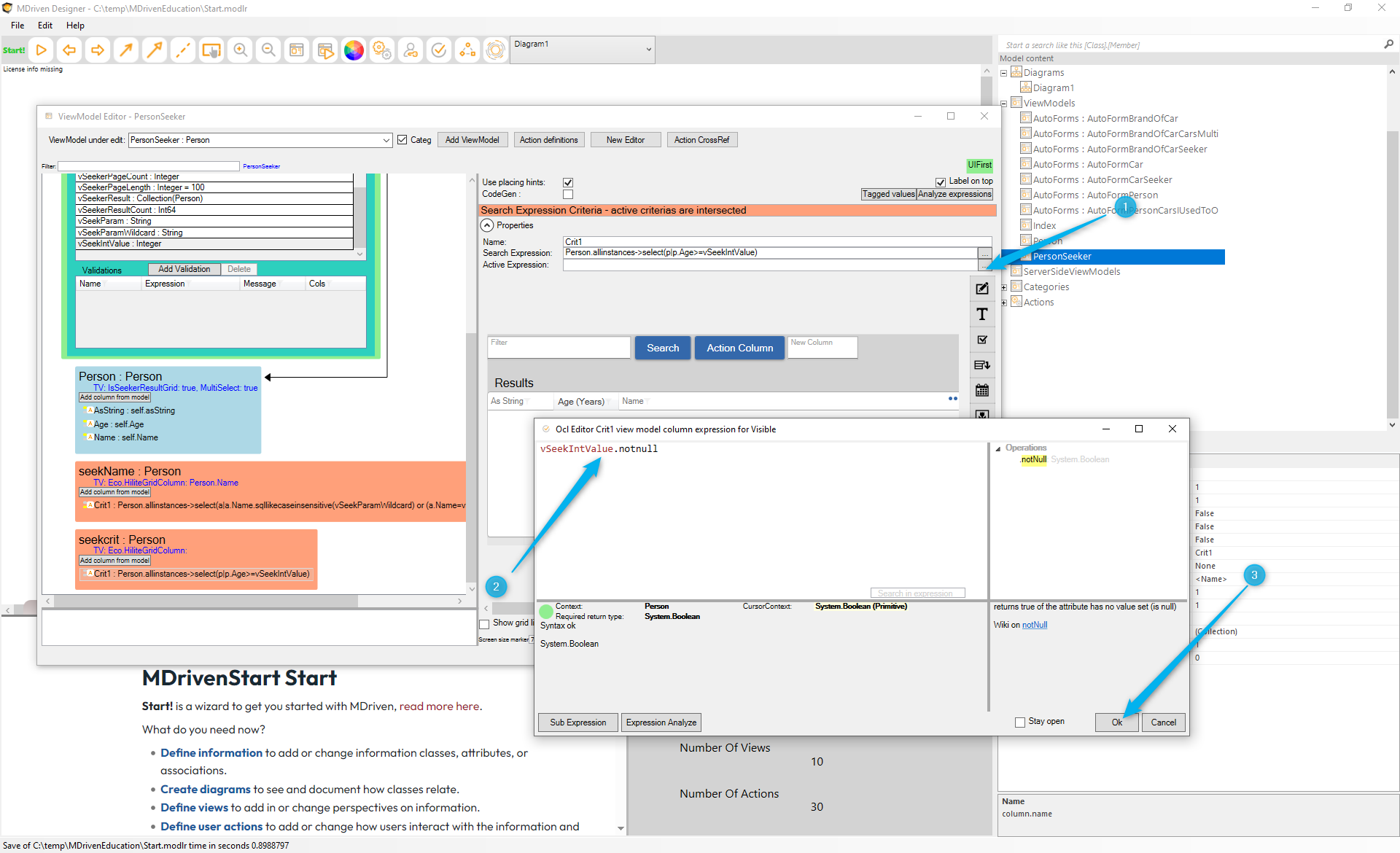Image resolution: width=1400 pixels, height=853 pixels.
Task: Open ViewModel under edit dropdown
Action: pos(386,140)
